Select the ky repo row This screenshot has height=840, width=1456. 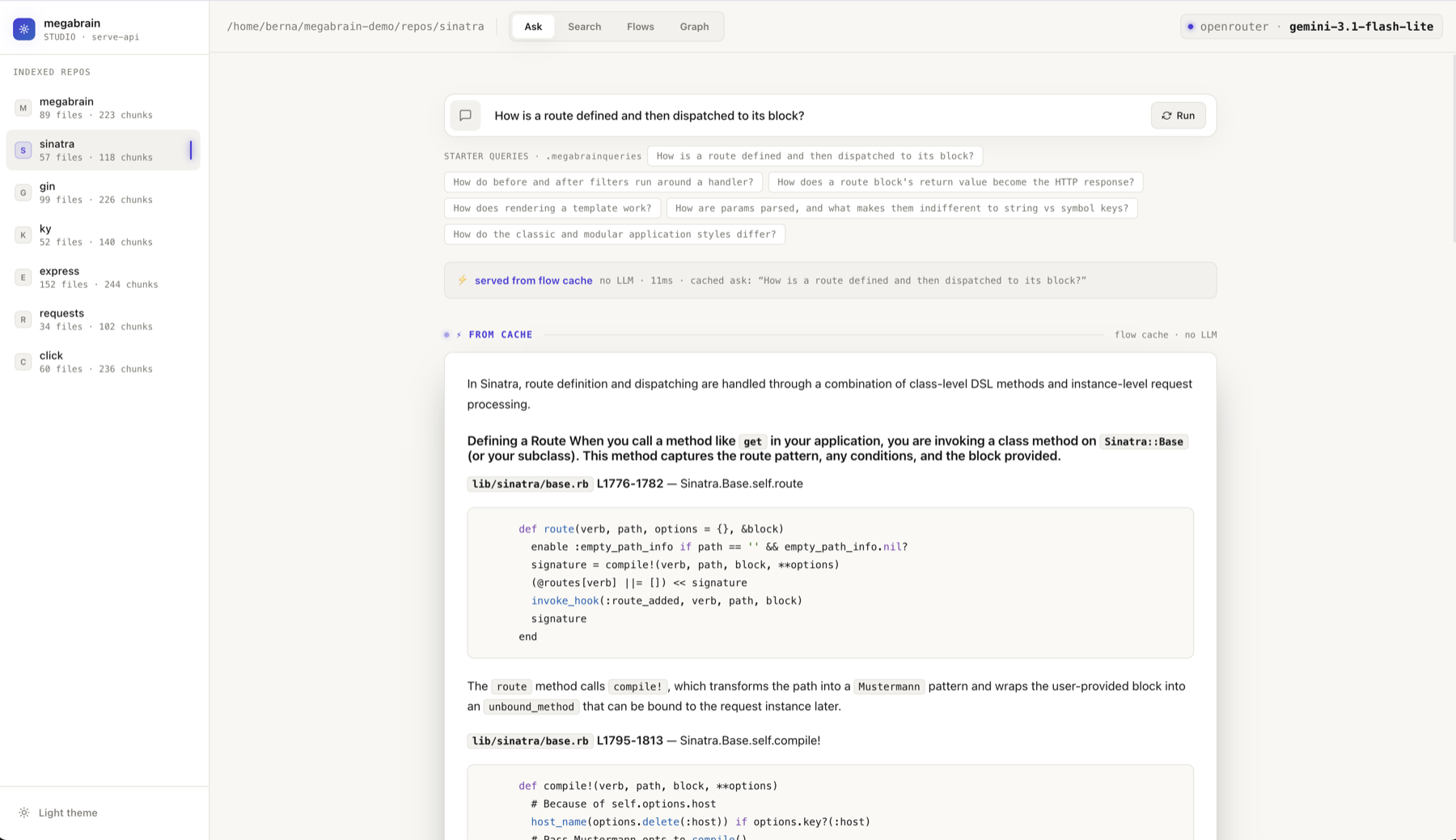[x=104, y=235]
